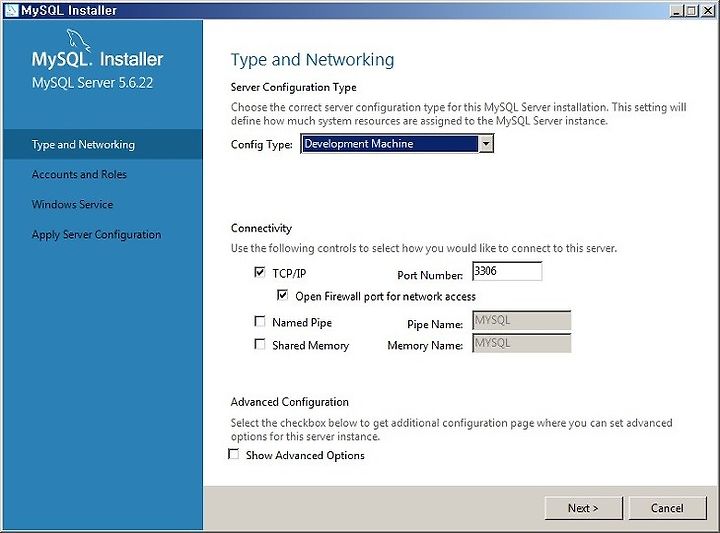Click the MySQL Server 5.6.22 text
This screenshot has width=720, height=533.
(x=92, y=83)
